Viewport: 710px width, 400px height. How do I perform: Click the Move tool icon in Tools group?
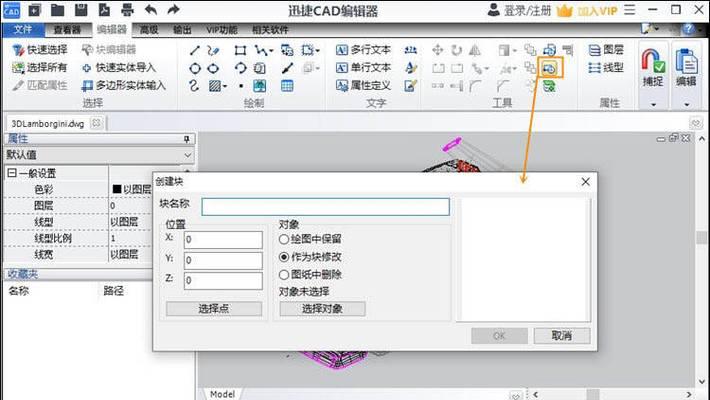click(437, 50)
